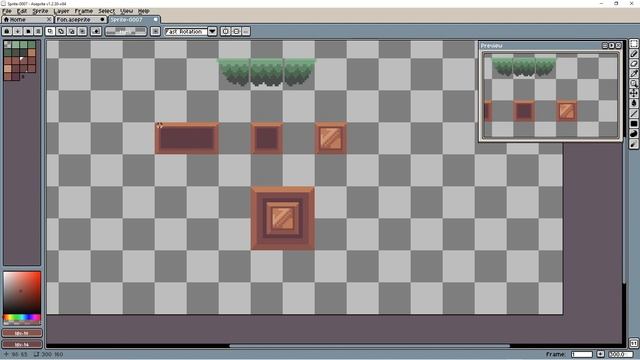The image size is (640, 360).
Task: Toggle the timeline button at bottom right
Action: click(x=633, y=343)
